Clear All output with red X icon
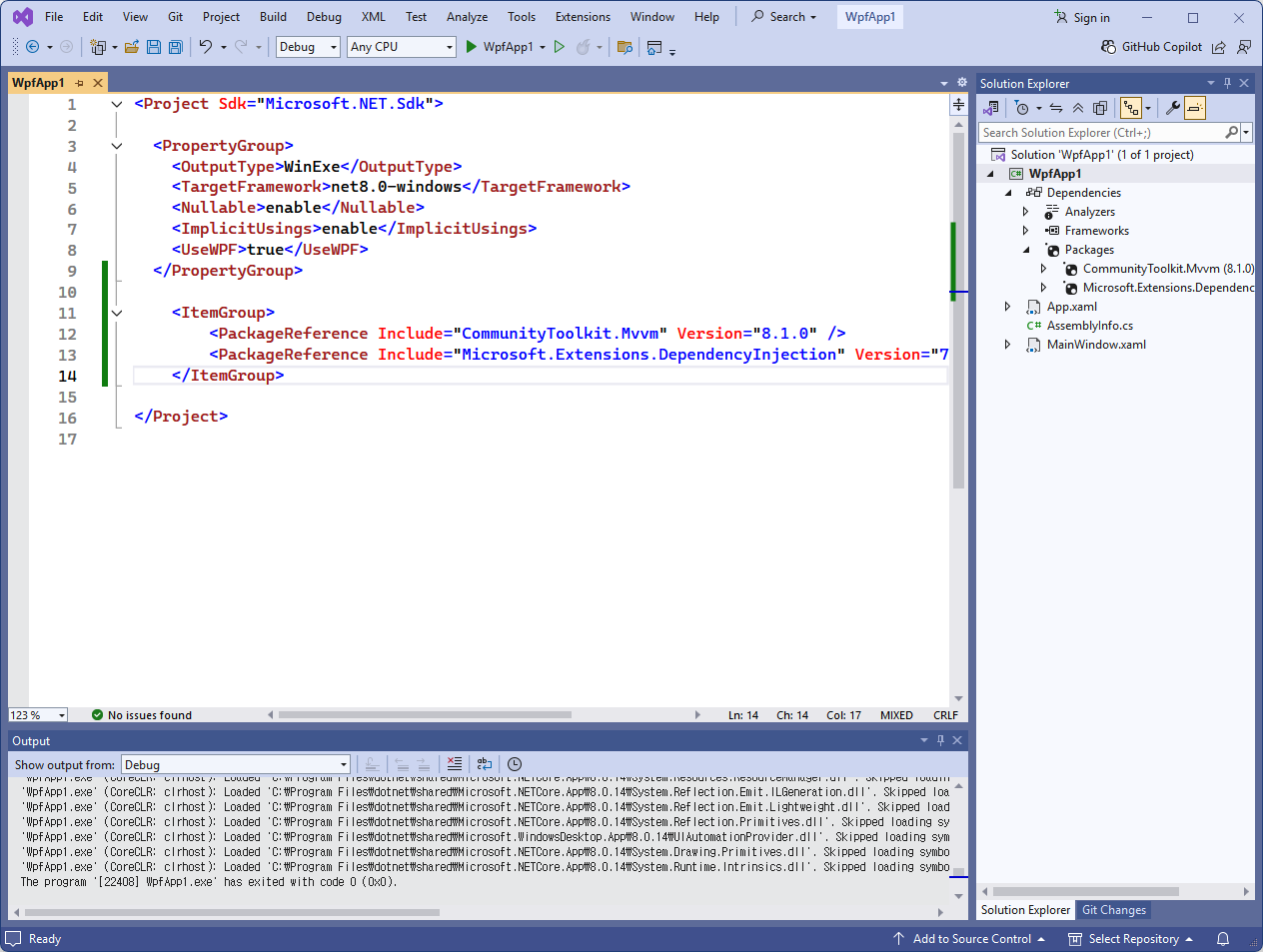This screenshot has width=1263, height=952. (x=455, y=764)
